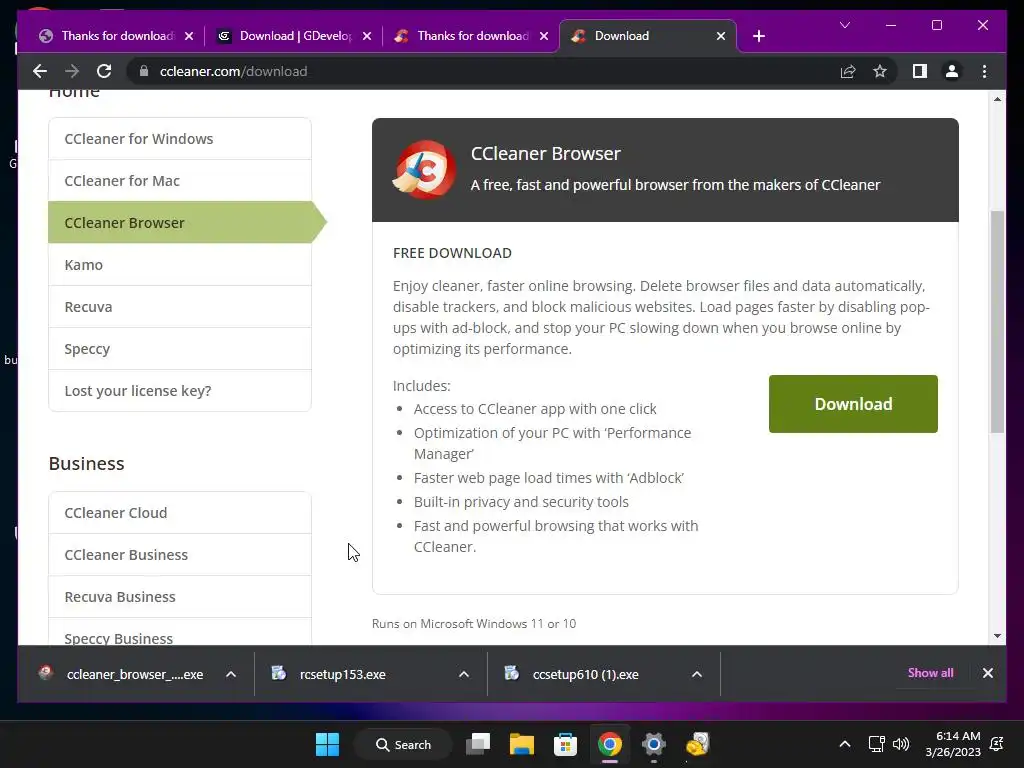Click the CCleaner Browser logo
The height and width of the screenshot is (768, 1024).
coord(425,169)
